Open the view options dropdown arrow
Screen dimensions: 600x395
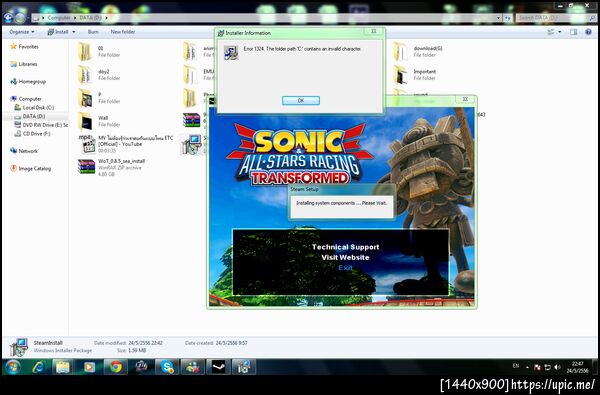click(x=559, y=32)
